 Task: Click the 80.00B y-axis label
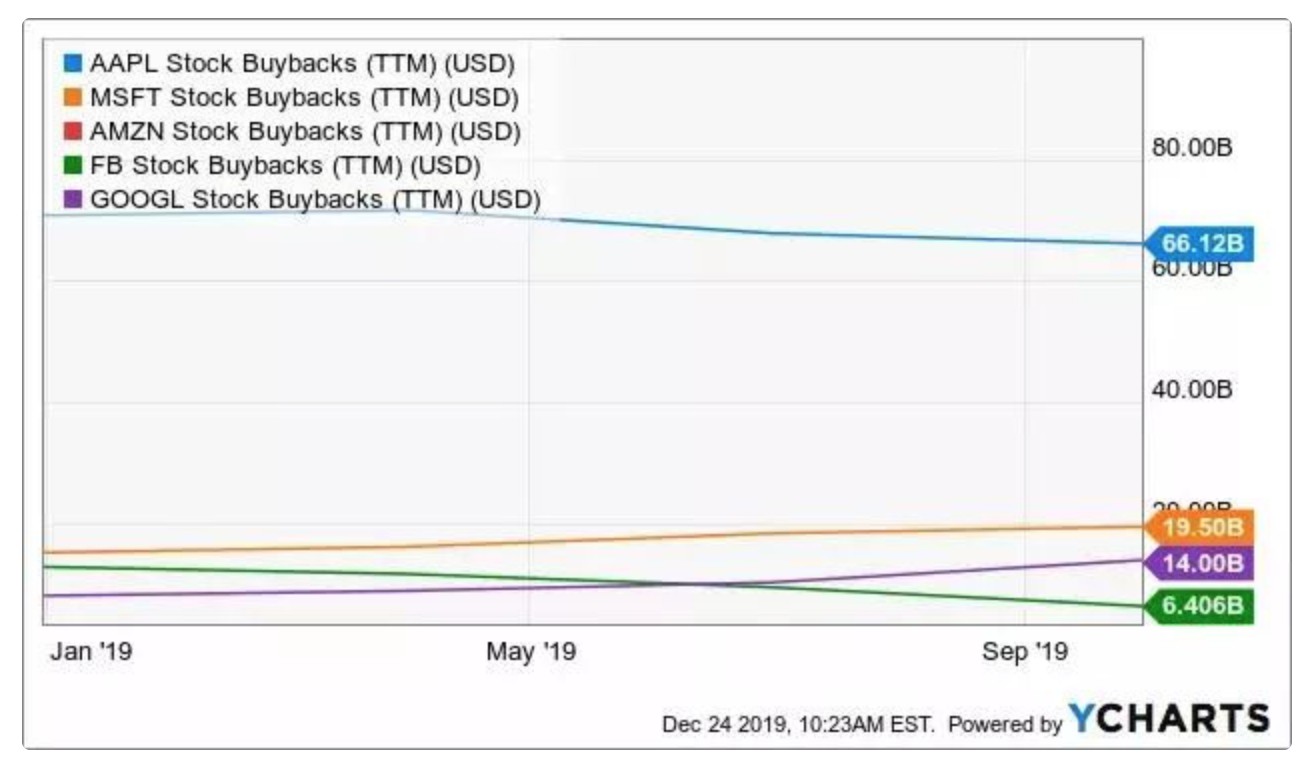click(x=1193, y=148)
